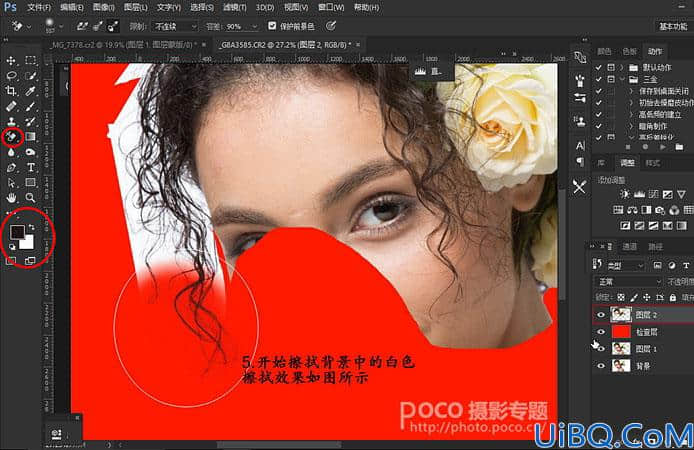Hide layer 图层 1 via its eye icon
Screen dimensions: 694x450
(601, 349)
